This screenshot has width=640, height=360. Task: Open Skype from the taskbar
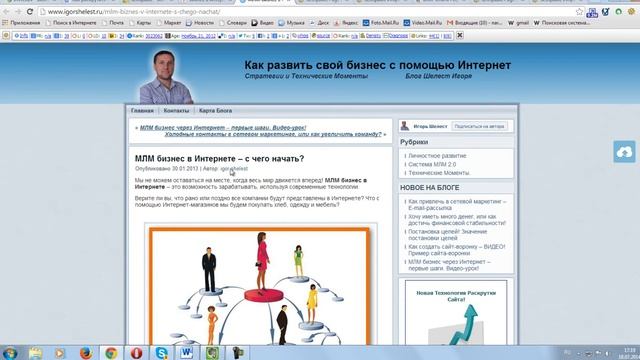[162, 353]
